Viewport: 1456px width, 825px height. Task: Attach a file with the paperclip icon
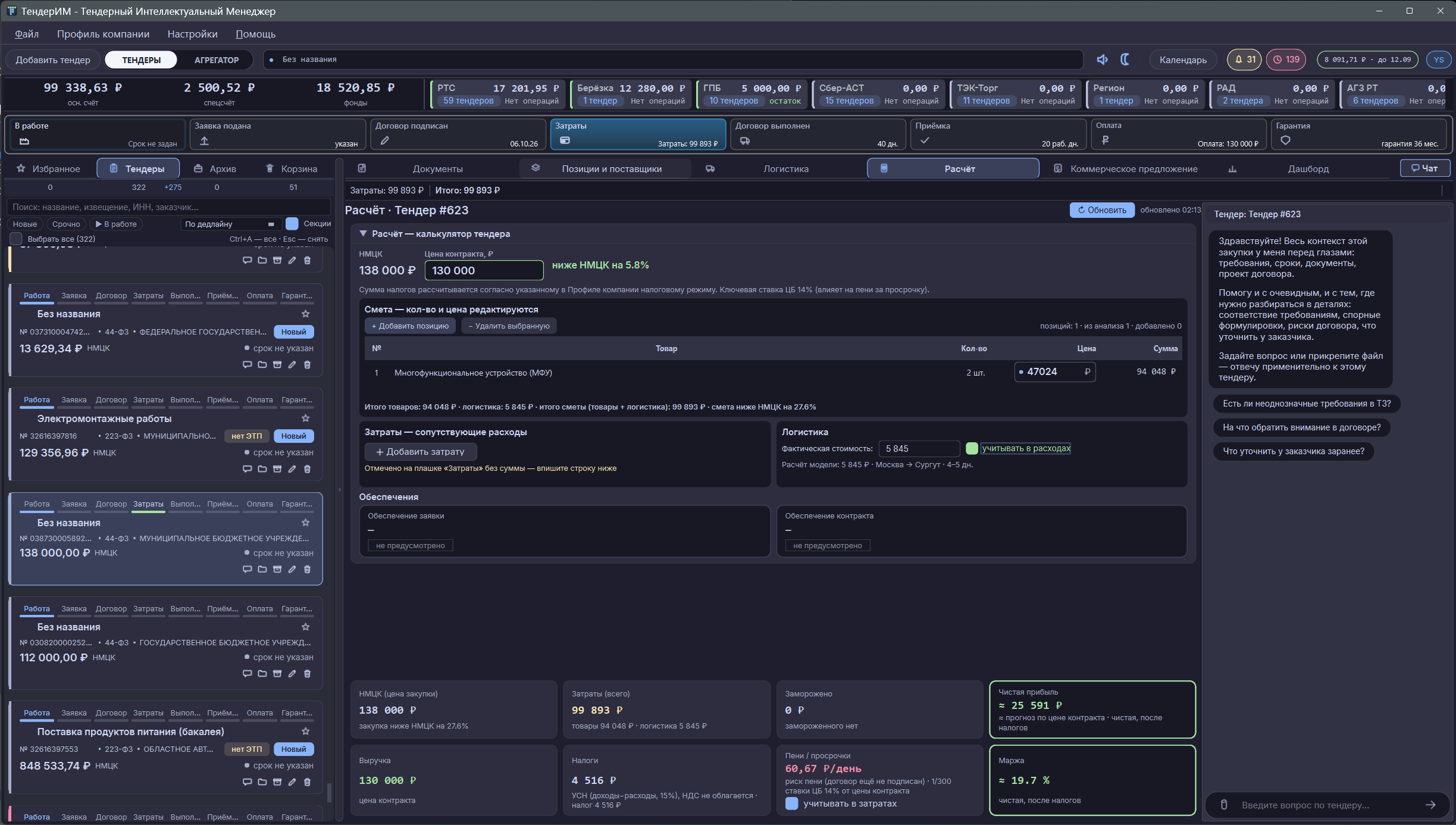tap(1224, 805)
